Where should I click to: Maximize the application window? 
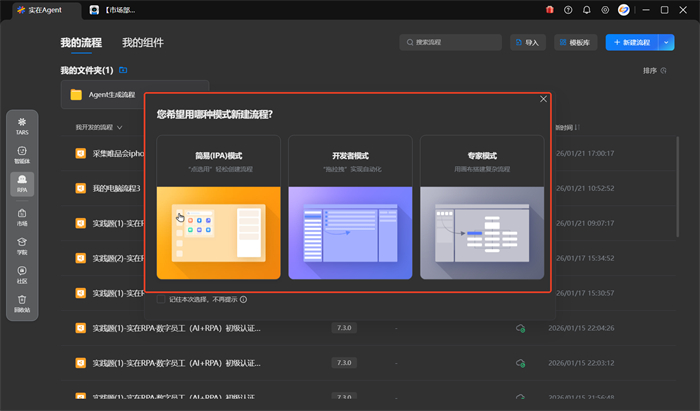[664, 10]
